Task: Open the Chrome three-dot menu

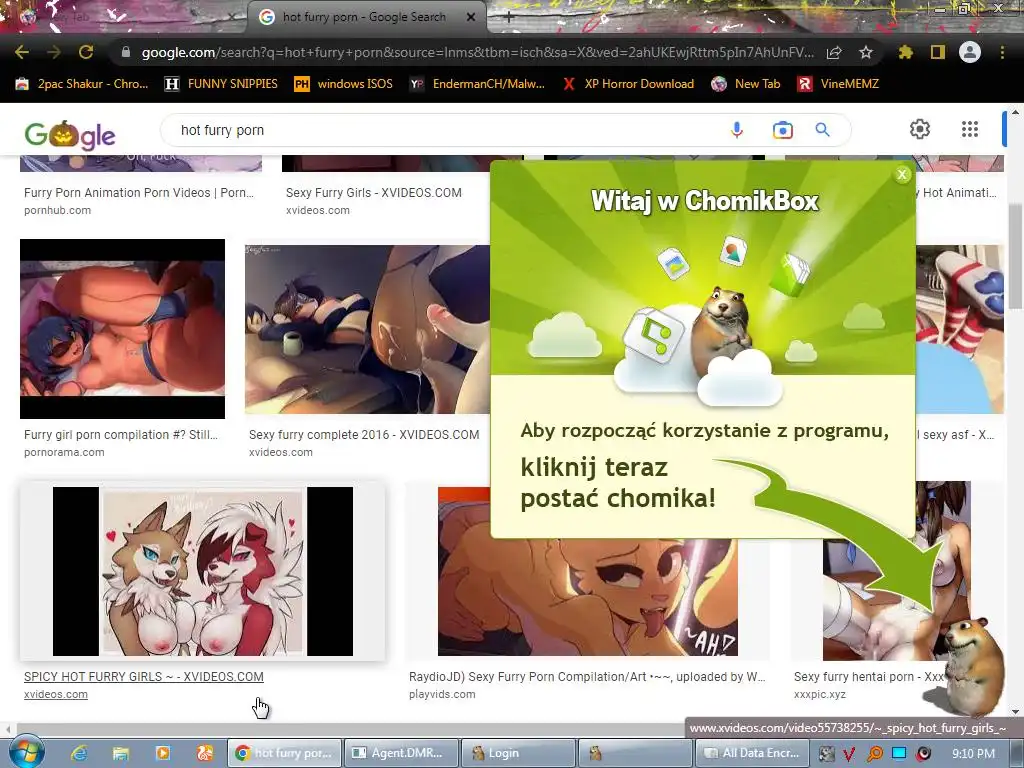Action: pos(1002,52)
